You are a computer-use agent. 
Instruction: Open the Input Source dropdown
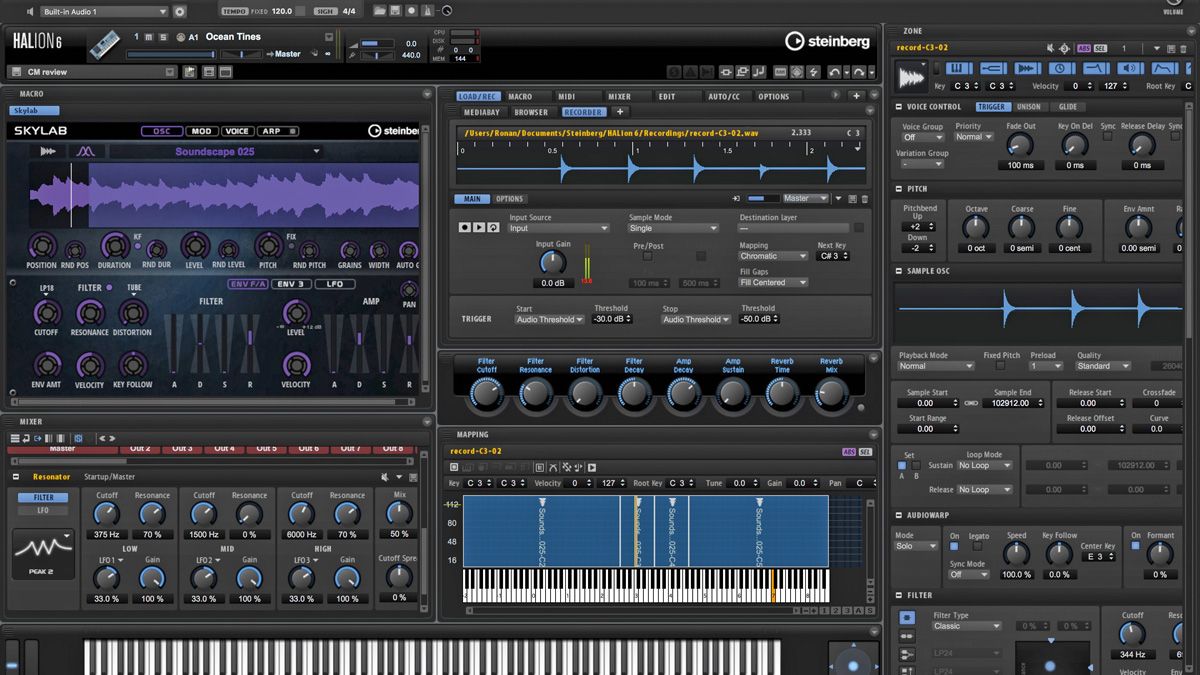559,228
